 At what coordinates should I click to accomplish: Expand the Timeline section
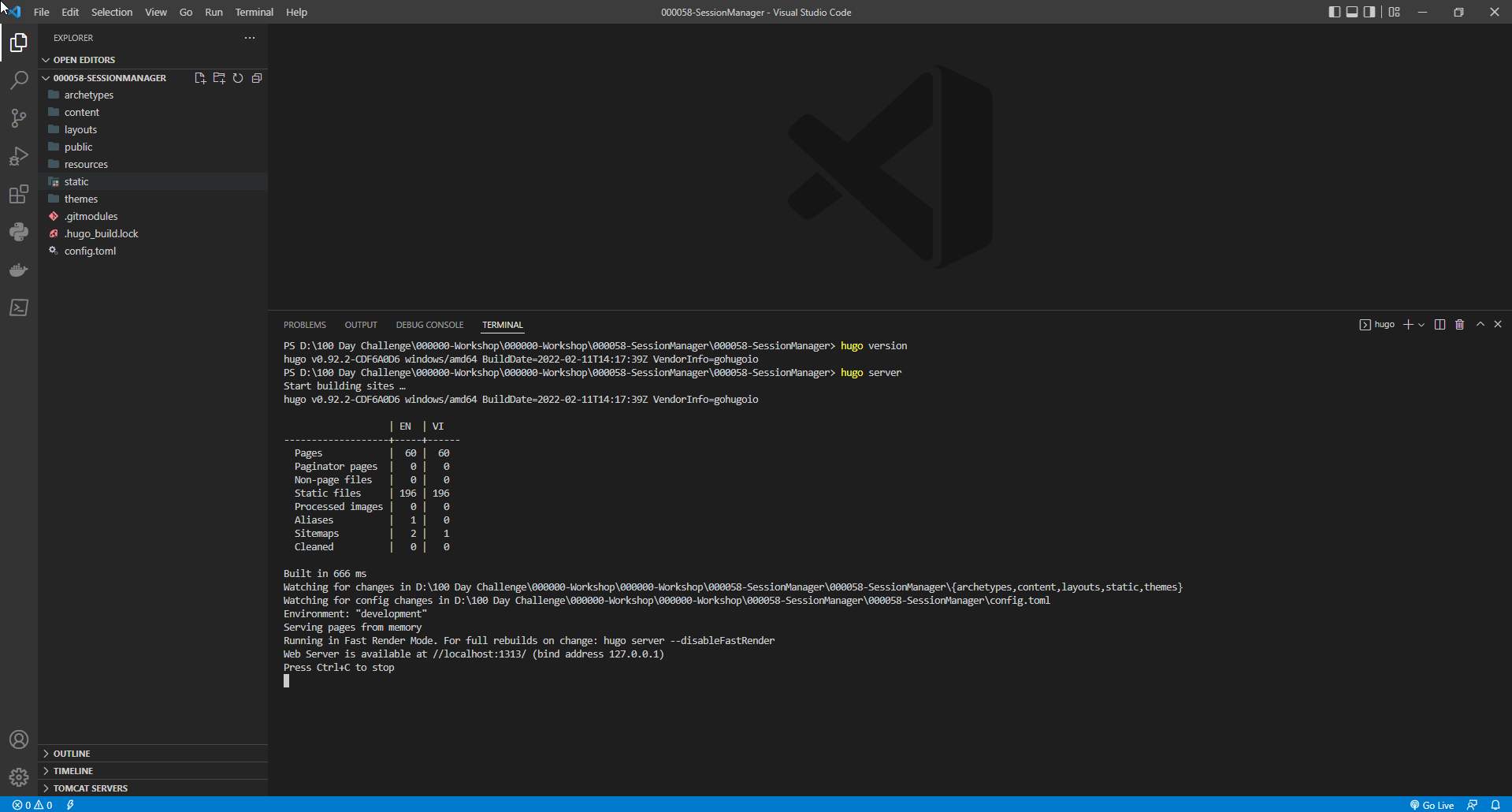click(153, 771)
